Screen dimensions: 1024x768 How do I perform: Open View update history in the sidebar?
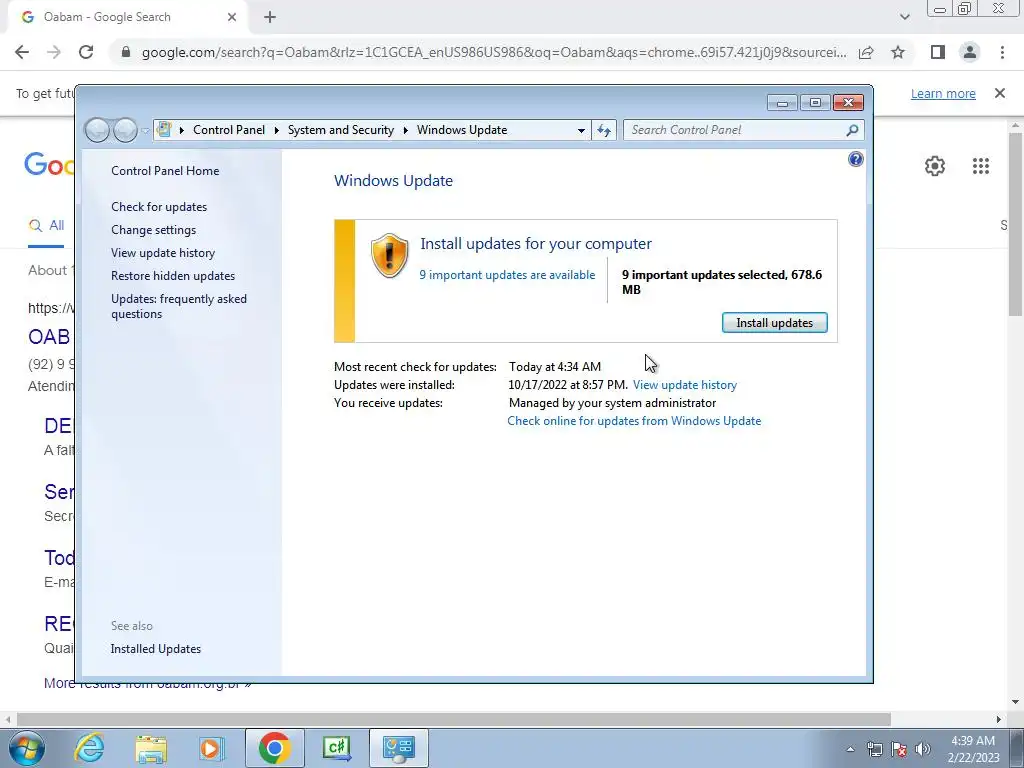pyautogui.click(x=163, y=253)
